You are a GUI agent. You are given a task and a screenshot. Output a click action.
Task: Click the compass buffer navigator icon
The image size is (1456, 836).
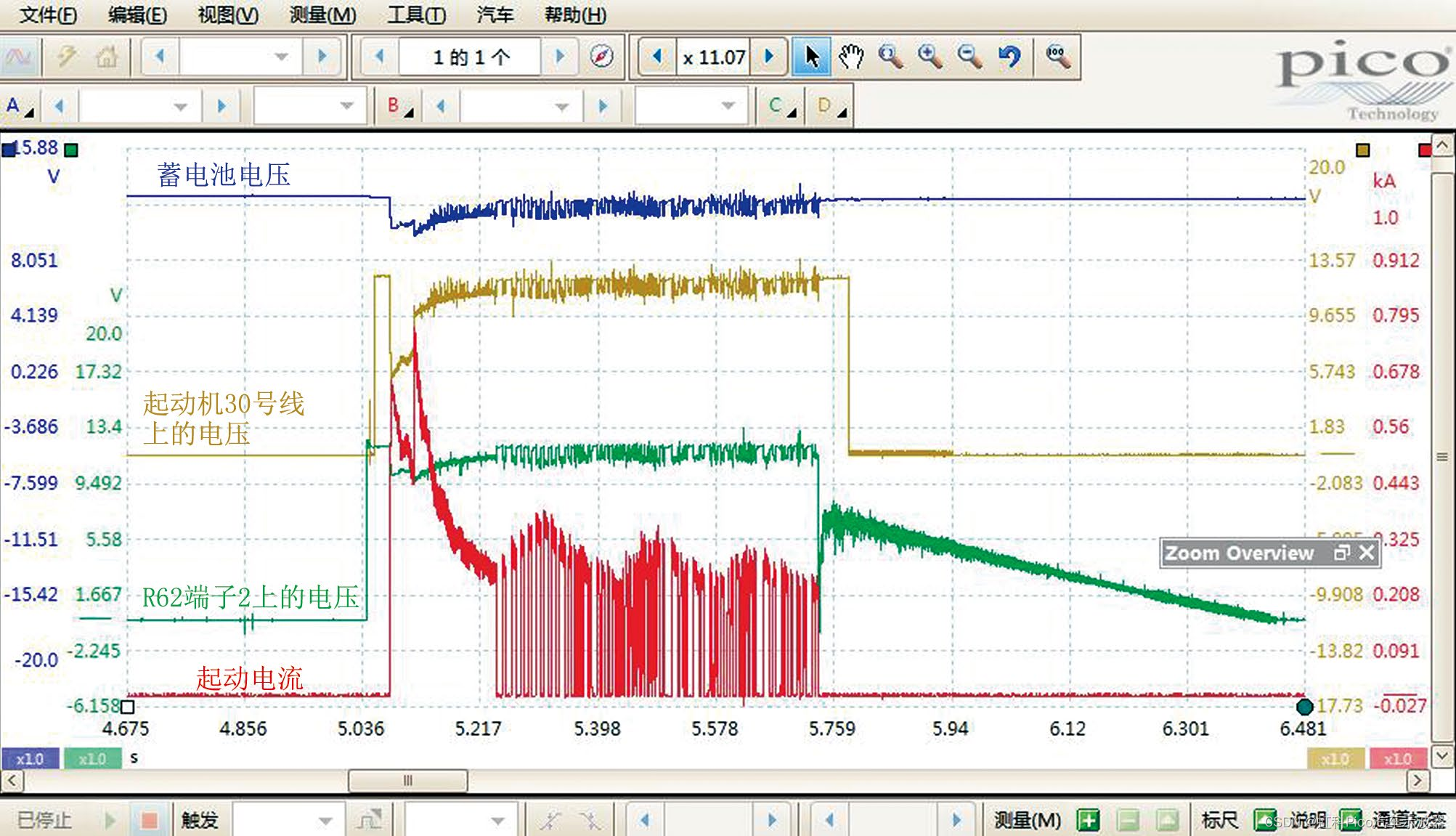click(601, 57)
